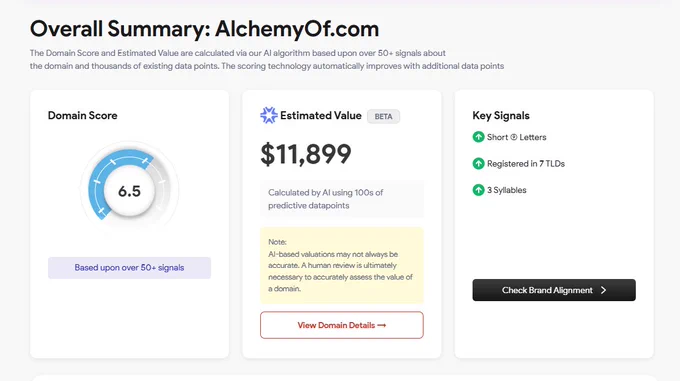Screen dimensions: 680x381
Task: Click the yellow AI valuations note box
Action: pos(342,265)
